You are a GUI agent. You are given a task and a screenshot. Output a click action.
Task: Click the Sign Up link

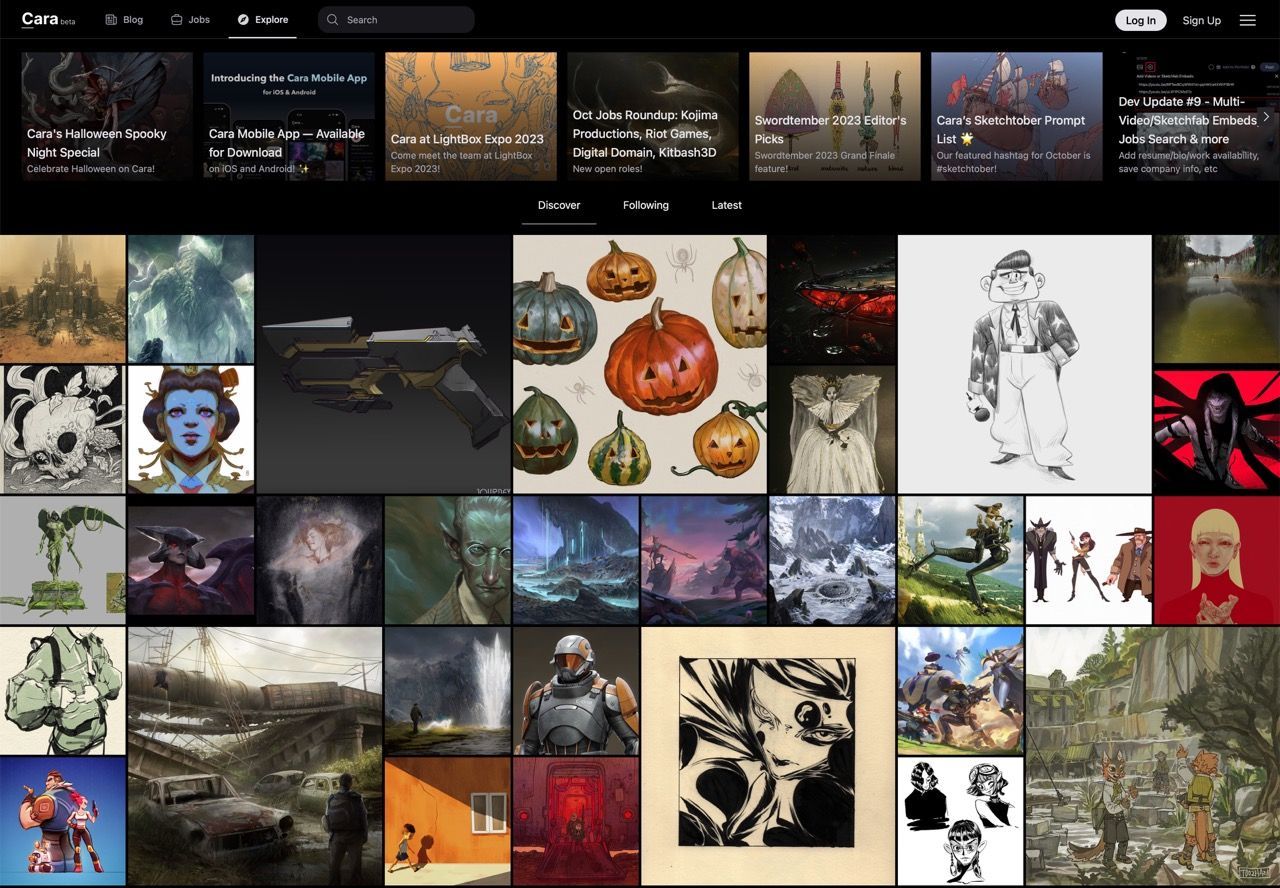(x=1201, y=20)
